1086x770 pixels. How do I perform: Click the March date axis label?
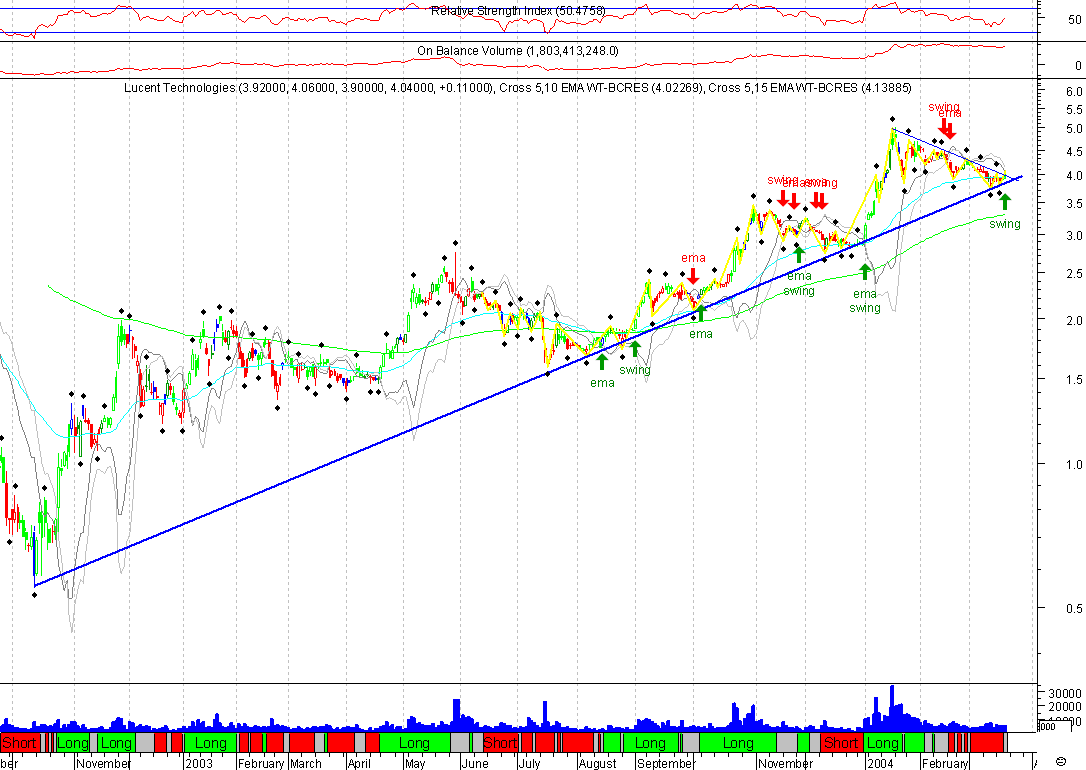(x=305, y=763)
